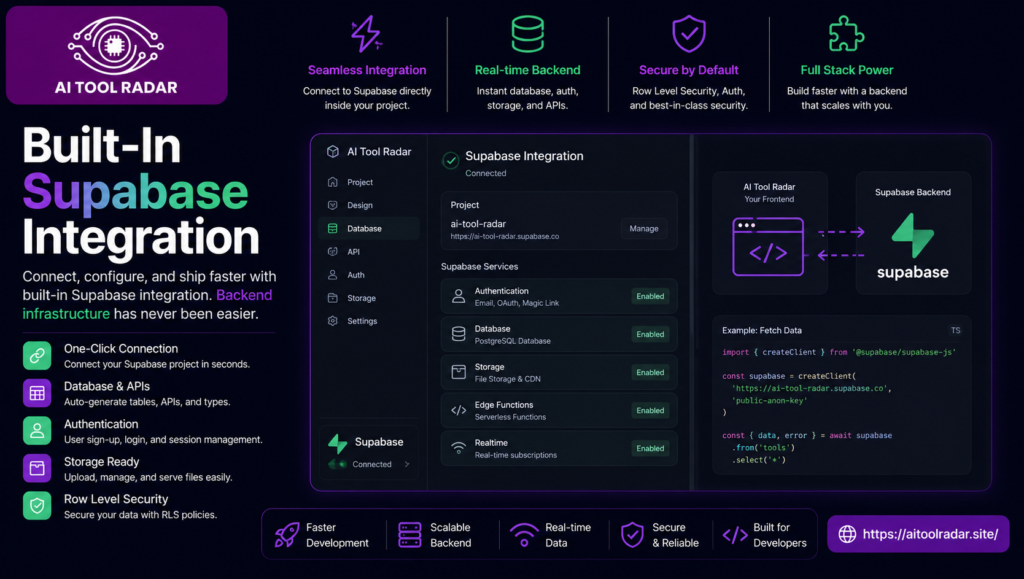Click the TS language label in code panel

coord(955,330)
